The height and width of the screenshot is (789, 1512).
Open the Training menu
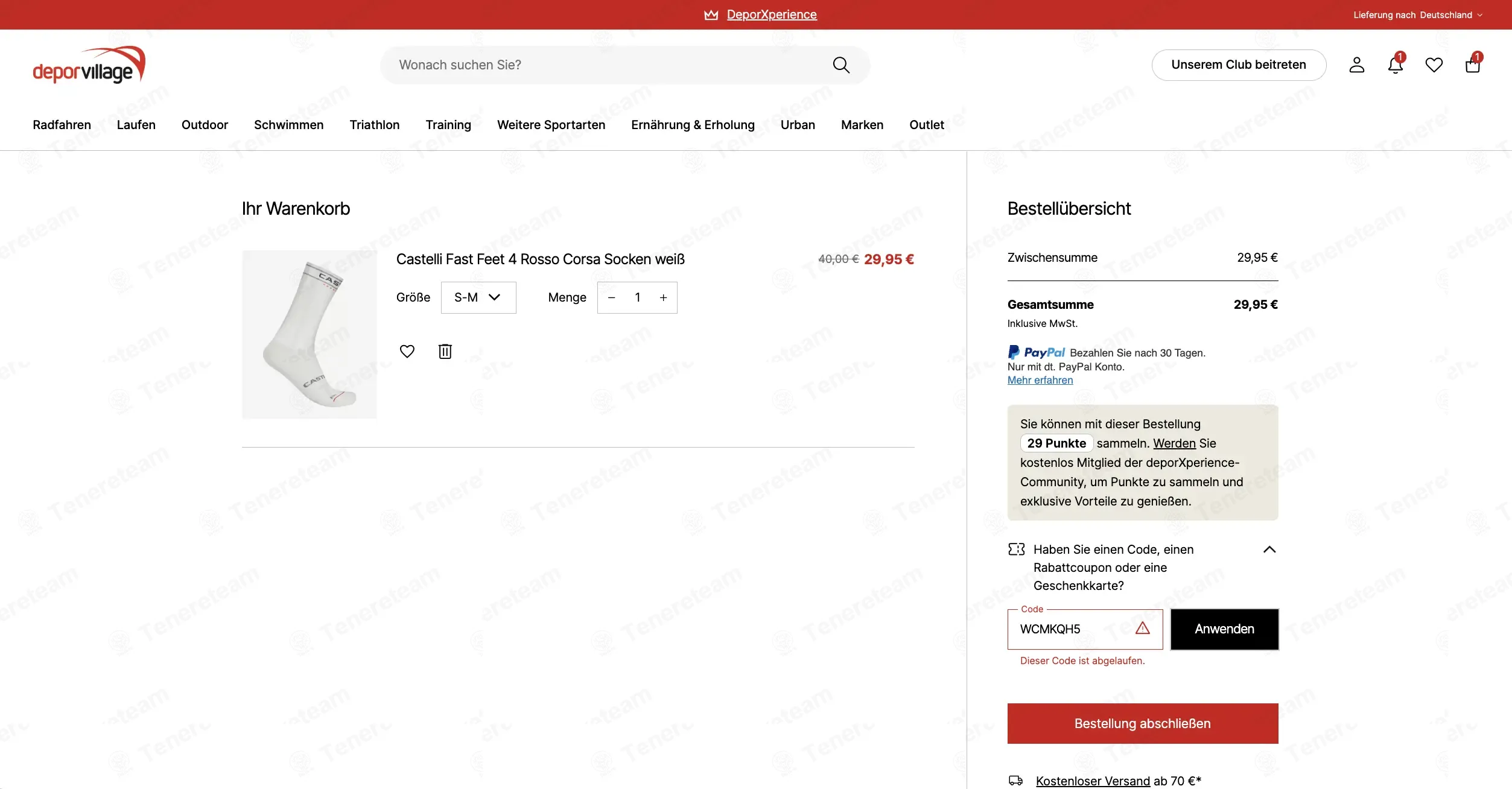pos(448,125)
